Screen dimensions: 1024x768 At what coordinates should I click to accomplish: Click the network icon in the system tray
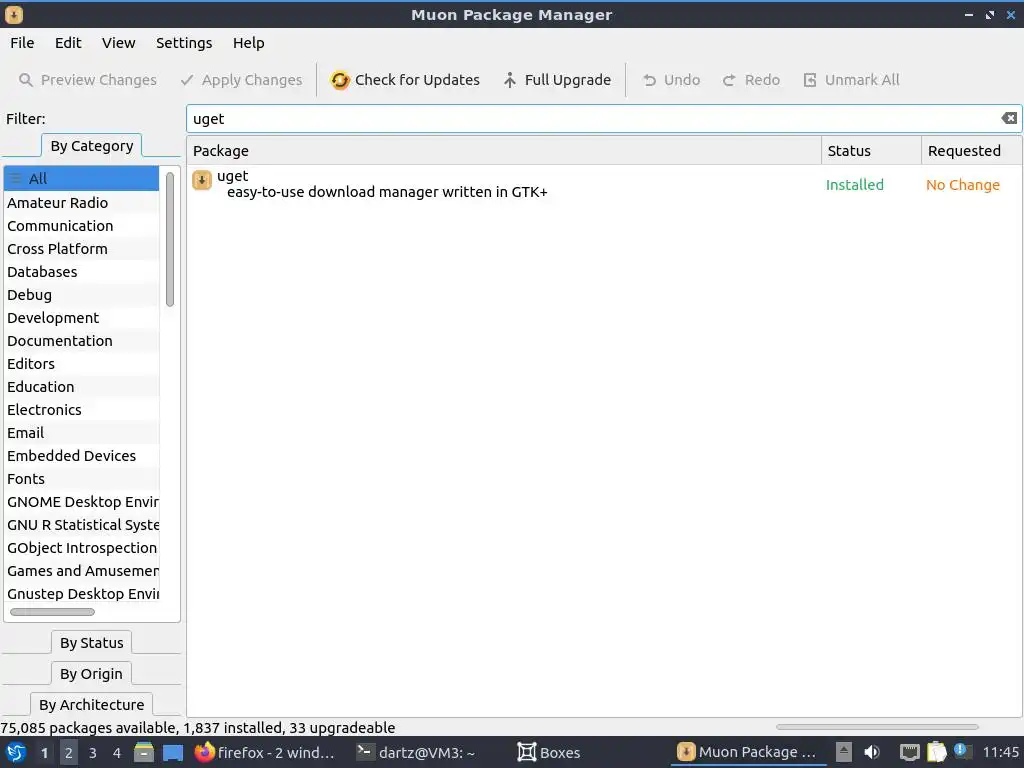pos(909,752)
